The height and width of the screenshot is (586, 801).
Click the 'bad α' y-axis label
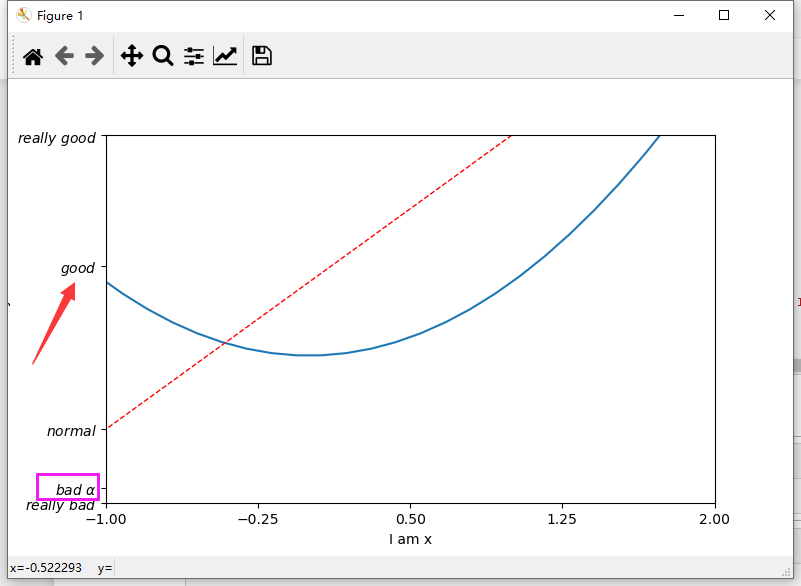(x=76, y=490)
